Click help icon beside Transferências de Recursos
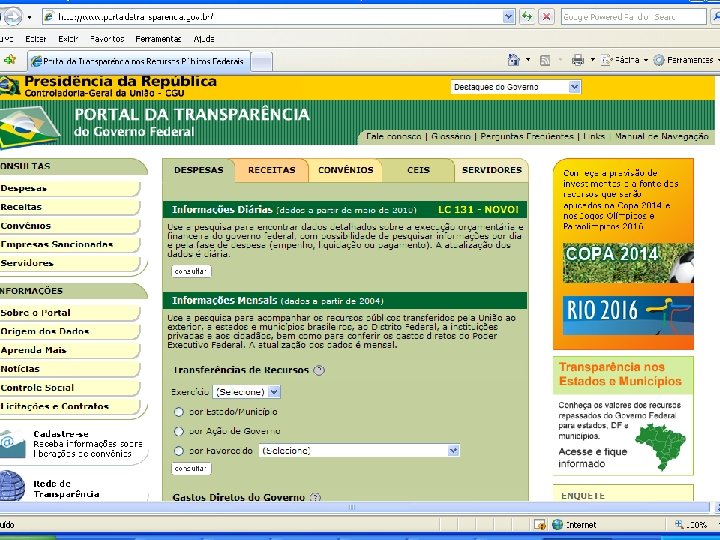Viewport: 720px width, 540px height. [x=319, y=370]
